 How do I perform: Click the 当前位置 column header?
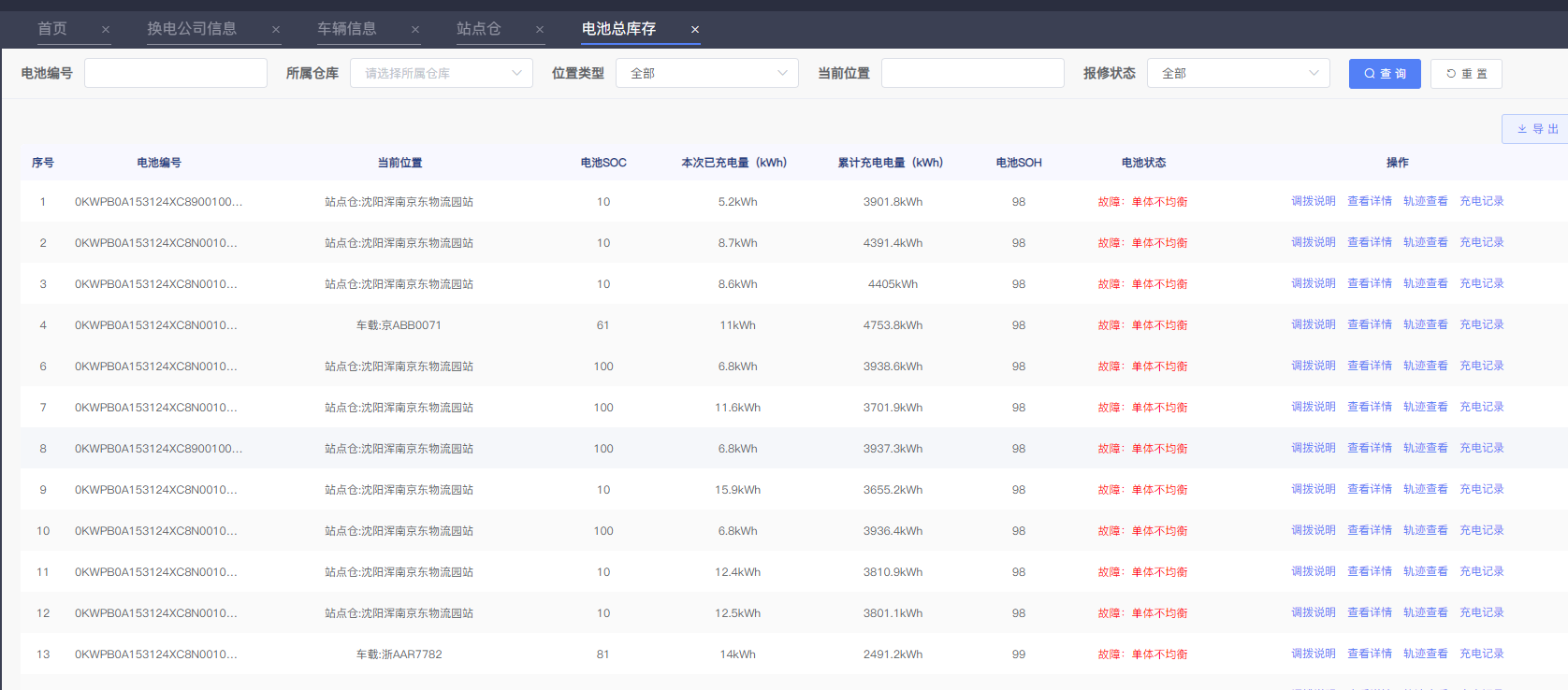point(399,163)
